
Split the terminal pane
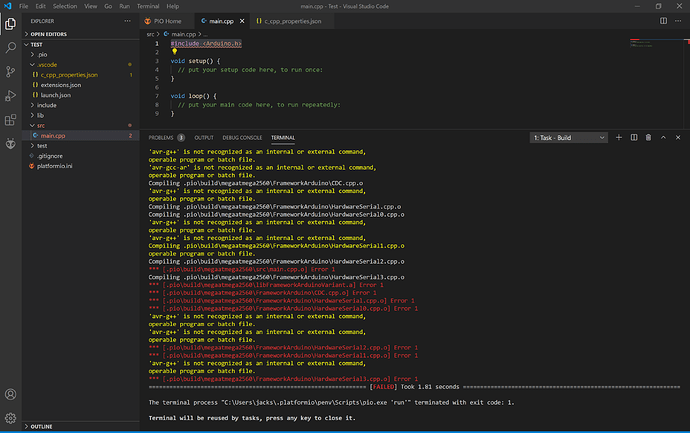click(634, 138)
